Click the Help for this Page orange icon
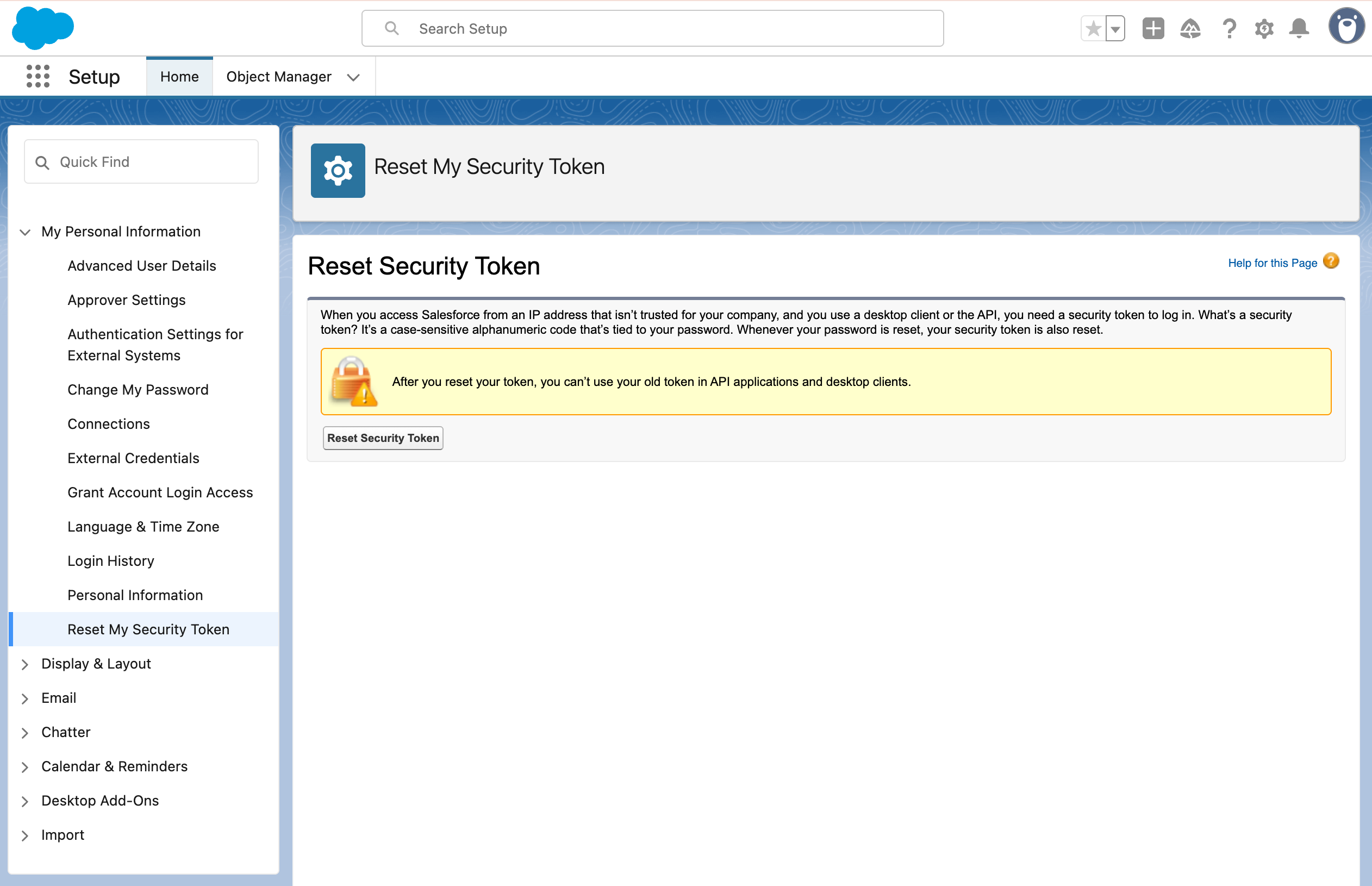1372x886 pixels. coord(1331,261)
